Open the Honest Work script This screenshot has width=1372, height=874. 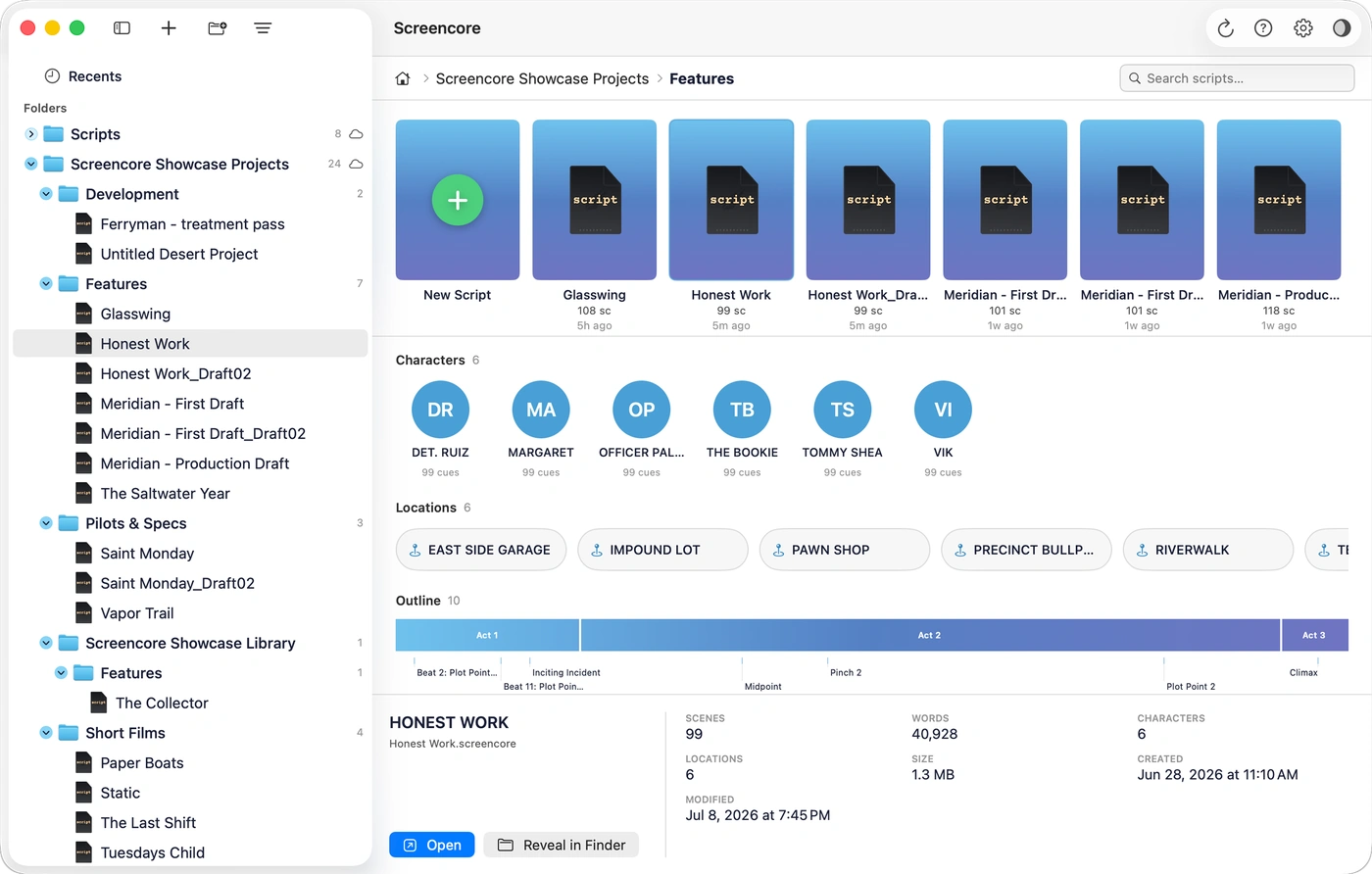432,845
